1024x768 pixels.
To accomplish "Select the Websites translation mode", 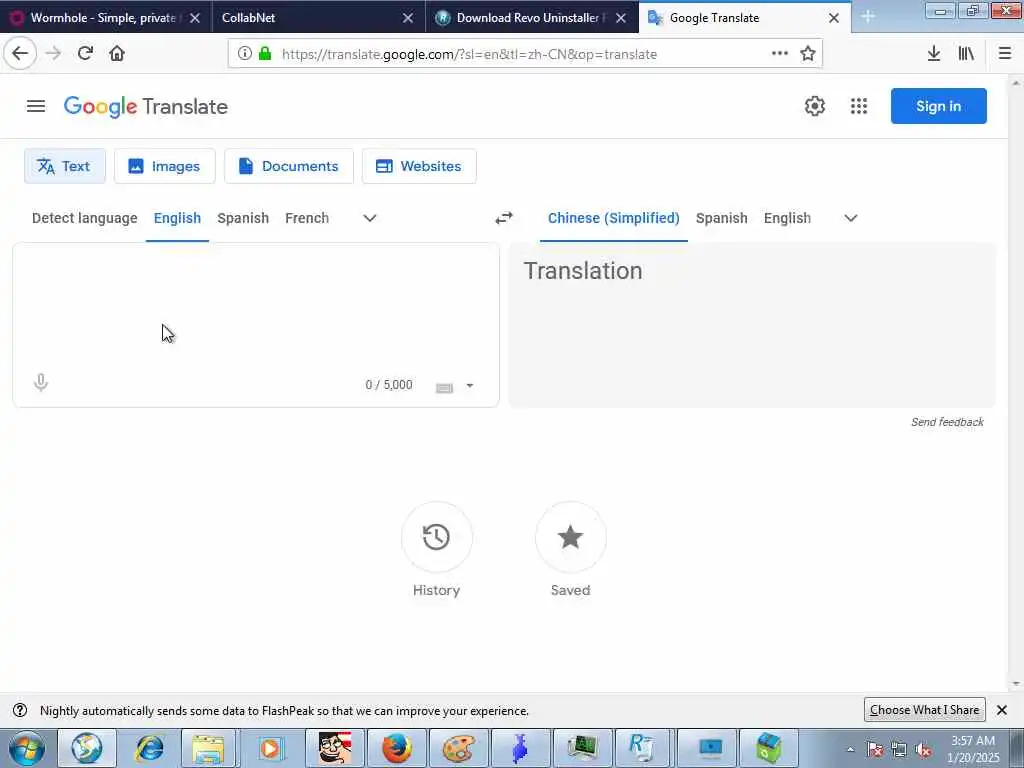I will tap(419, 166).
